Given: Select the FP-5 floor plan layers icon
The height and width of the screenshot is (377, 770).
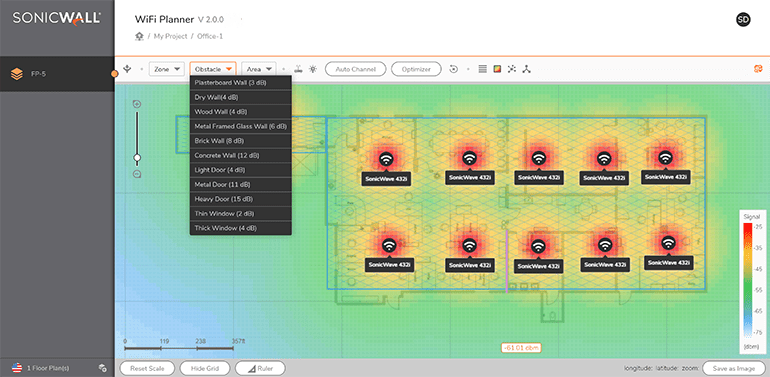Looking at the screenshot, I should (x=17, y=74).
